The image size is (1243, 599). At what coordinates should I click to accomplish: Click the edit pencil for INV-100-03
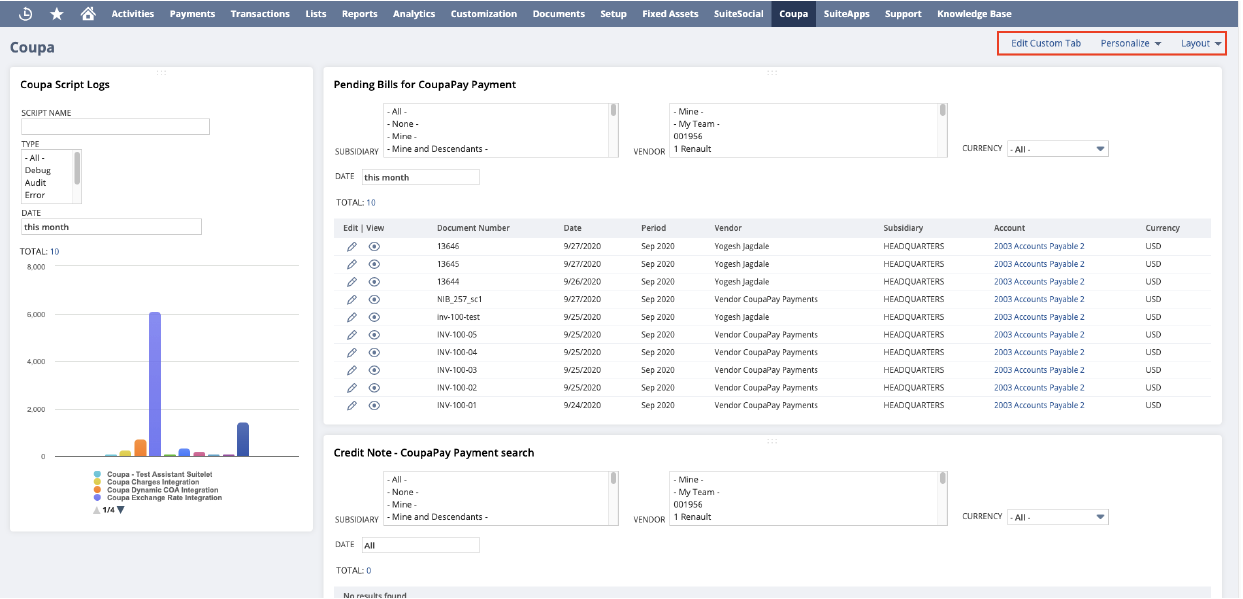tap(351, 370)
